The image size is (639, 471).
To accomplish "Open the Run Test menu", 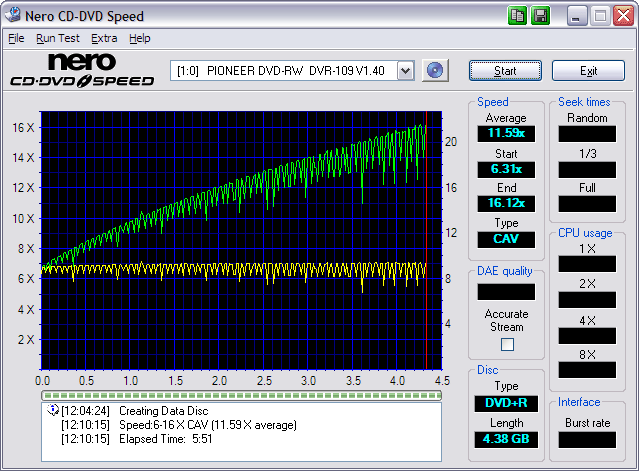I will click(x=58, y=38).
